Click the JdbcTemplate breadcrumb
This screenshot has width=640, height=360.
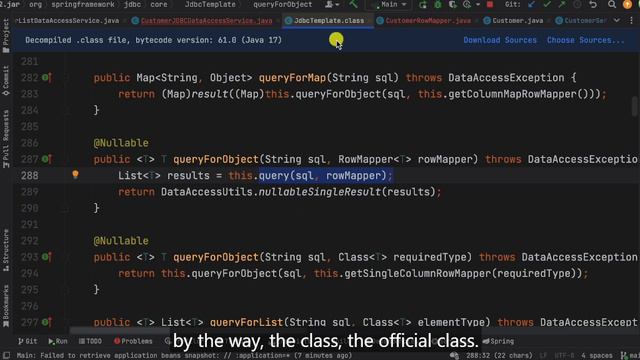click(210, 4)
